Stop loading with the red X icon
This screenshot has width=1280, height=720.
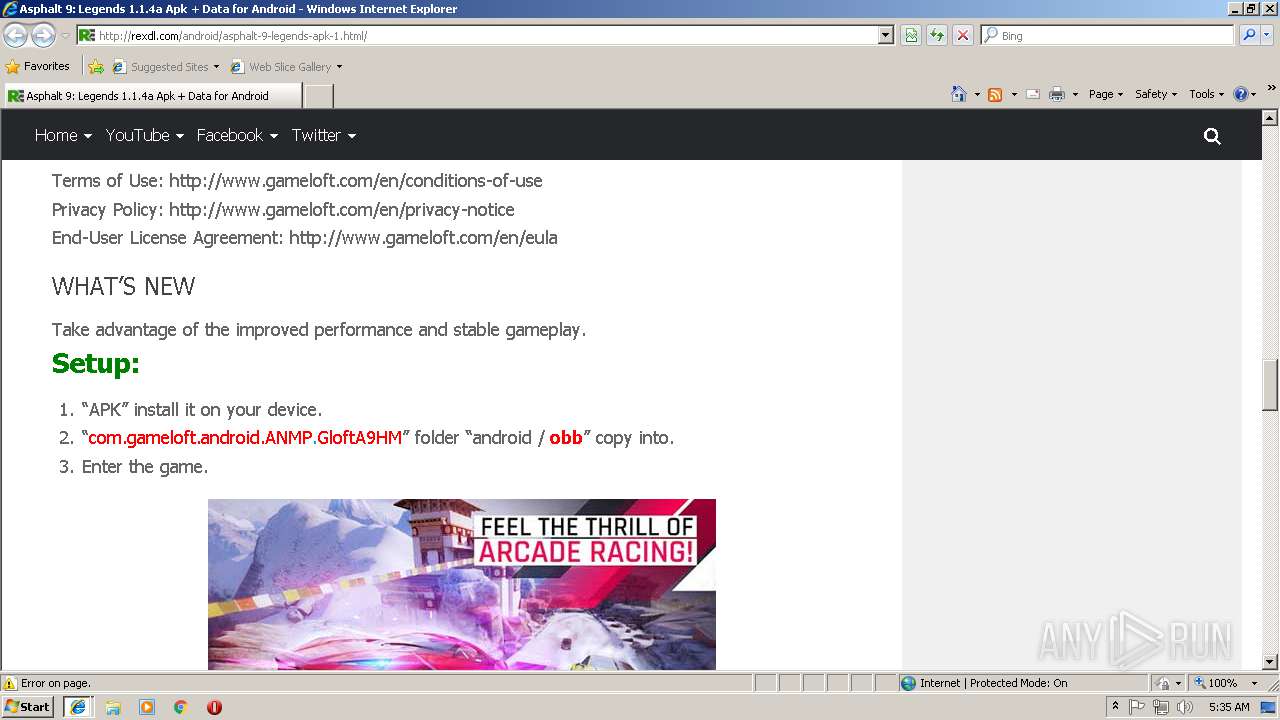click(x=962, y=35)
